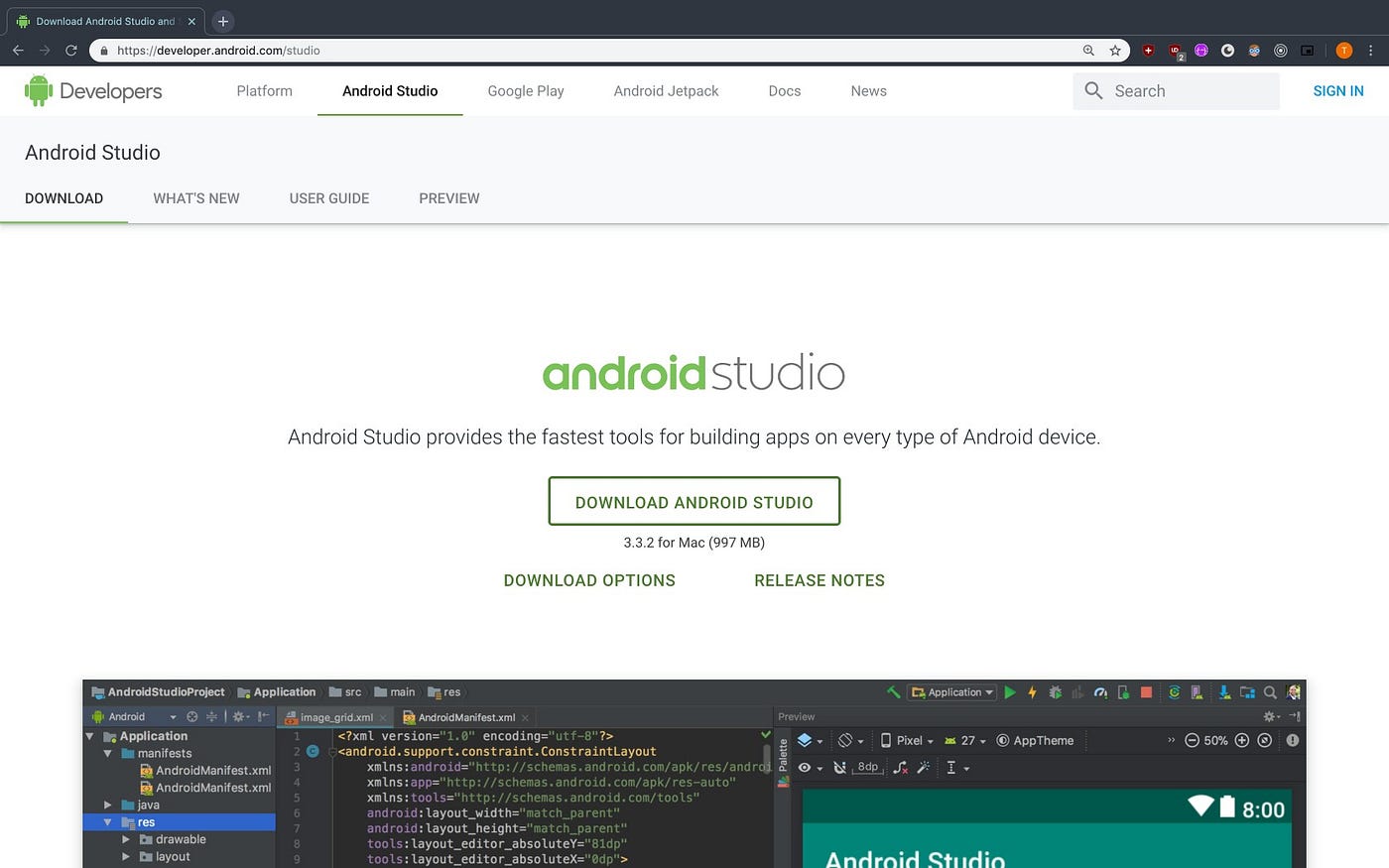
Task: Open the Chrome three-dot menu
Action: click(x=1371, y=51)
